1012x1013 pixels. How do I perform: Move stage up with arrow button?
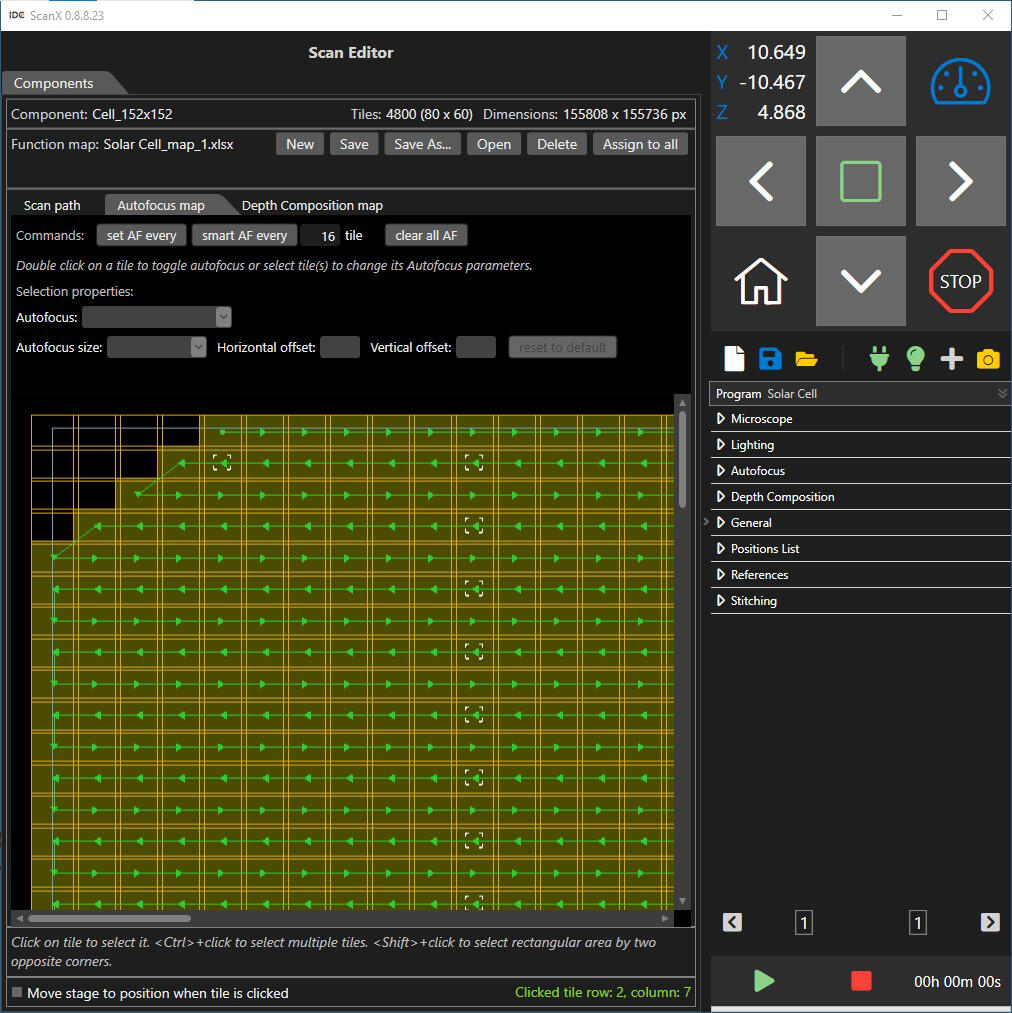coord(860,81)
